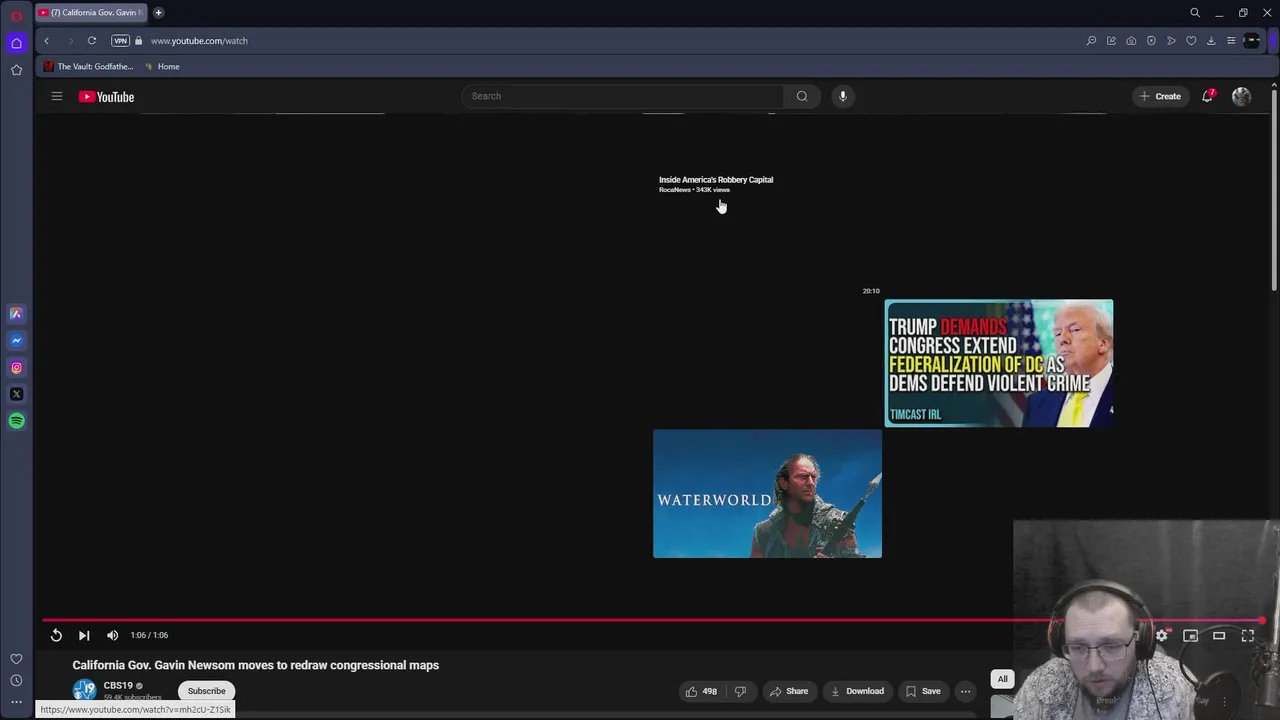Skip to next video
1280x720 pixels.
(84, 635)
